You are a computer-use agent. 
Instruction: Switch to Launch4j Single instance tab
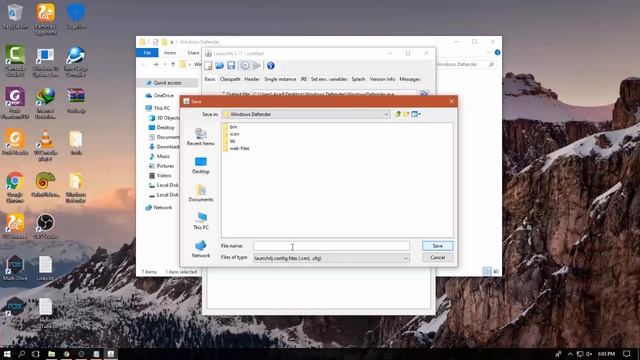tap(280, 79)
